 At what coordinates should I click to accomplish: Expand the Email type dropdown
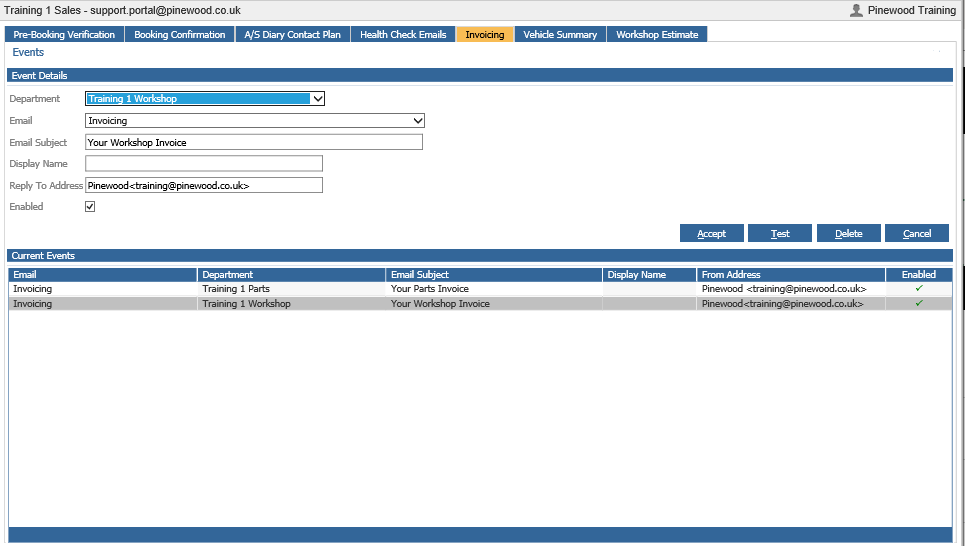pos(255,121)
